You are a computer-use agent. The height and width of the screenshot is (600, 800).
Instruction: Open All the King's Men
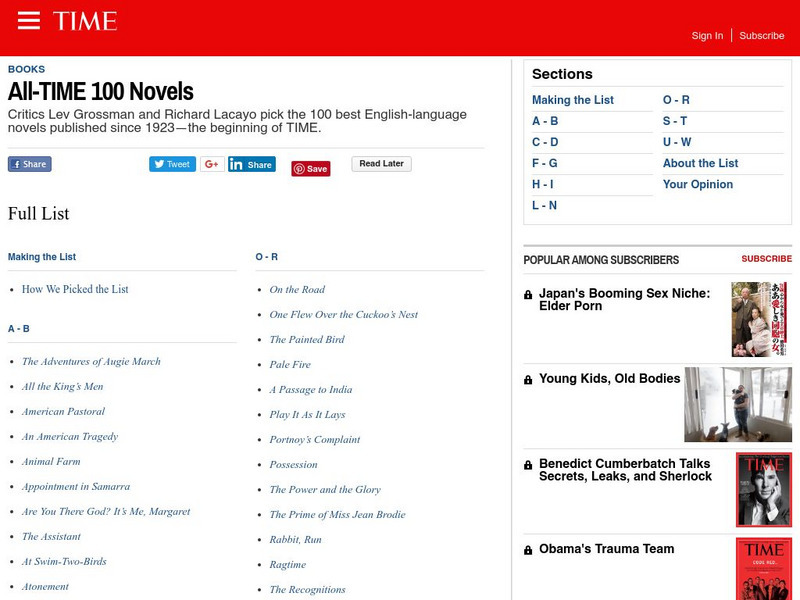click(x=62, y=386)
